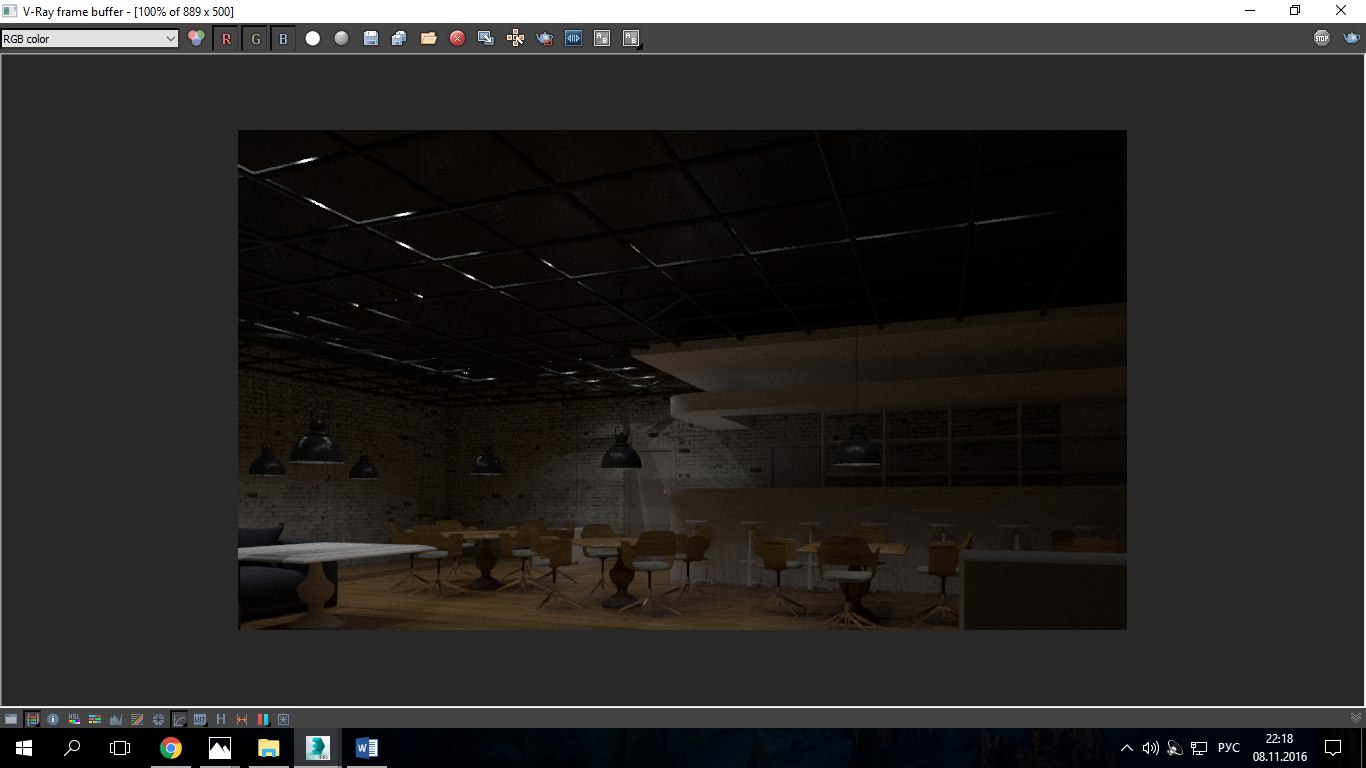
Task: Open taskbar search magnifier
Action: (72, 748)
